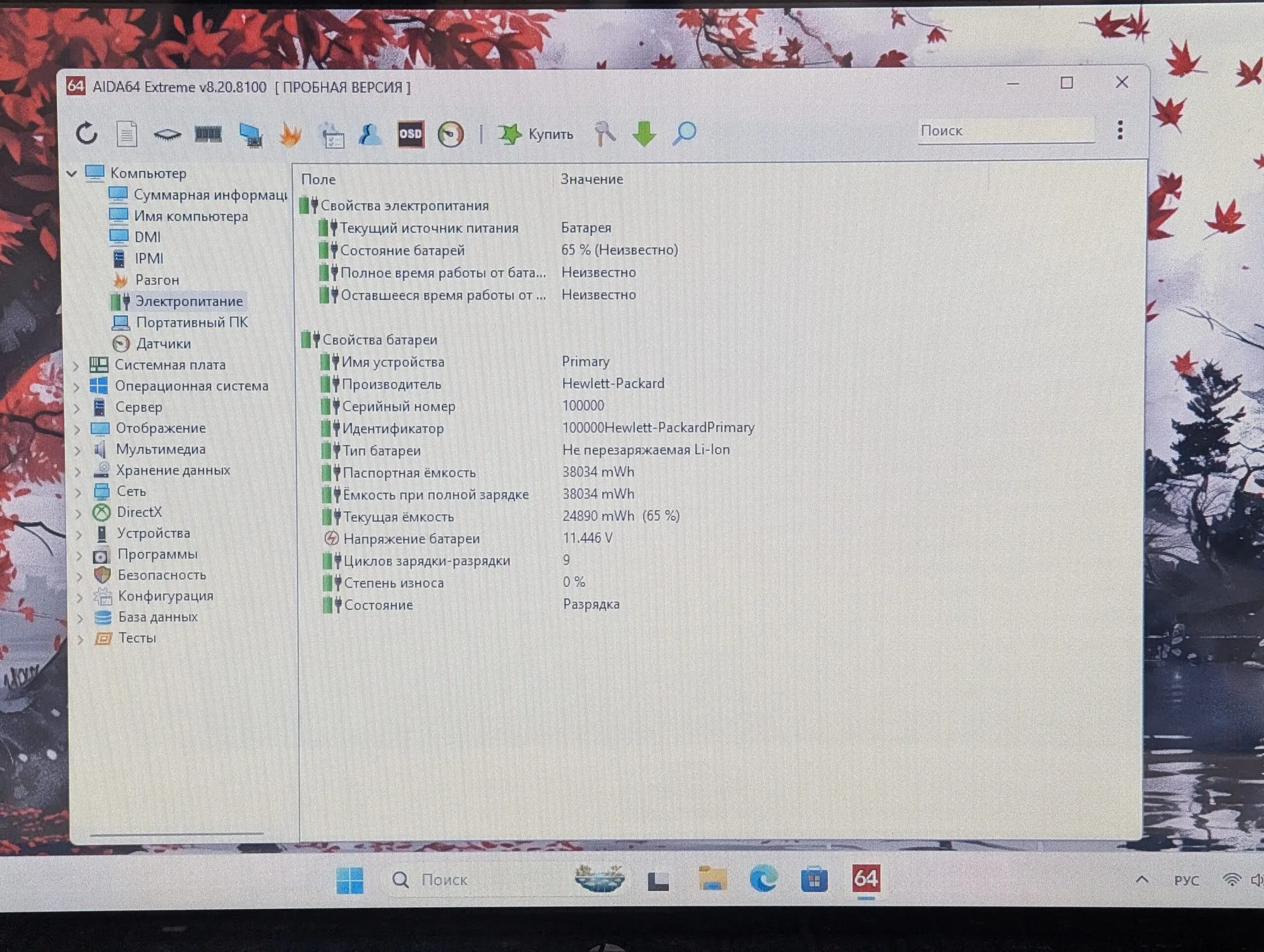Select the Безопасность tree item
This screenshot has height=952, width=1264.
(x=150, y=575)
